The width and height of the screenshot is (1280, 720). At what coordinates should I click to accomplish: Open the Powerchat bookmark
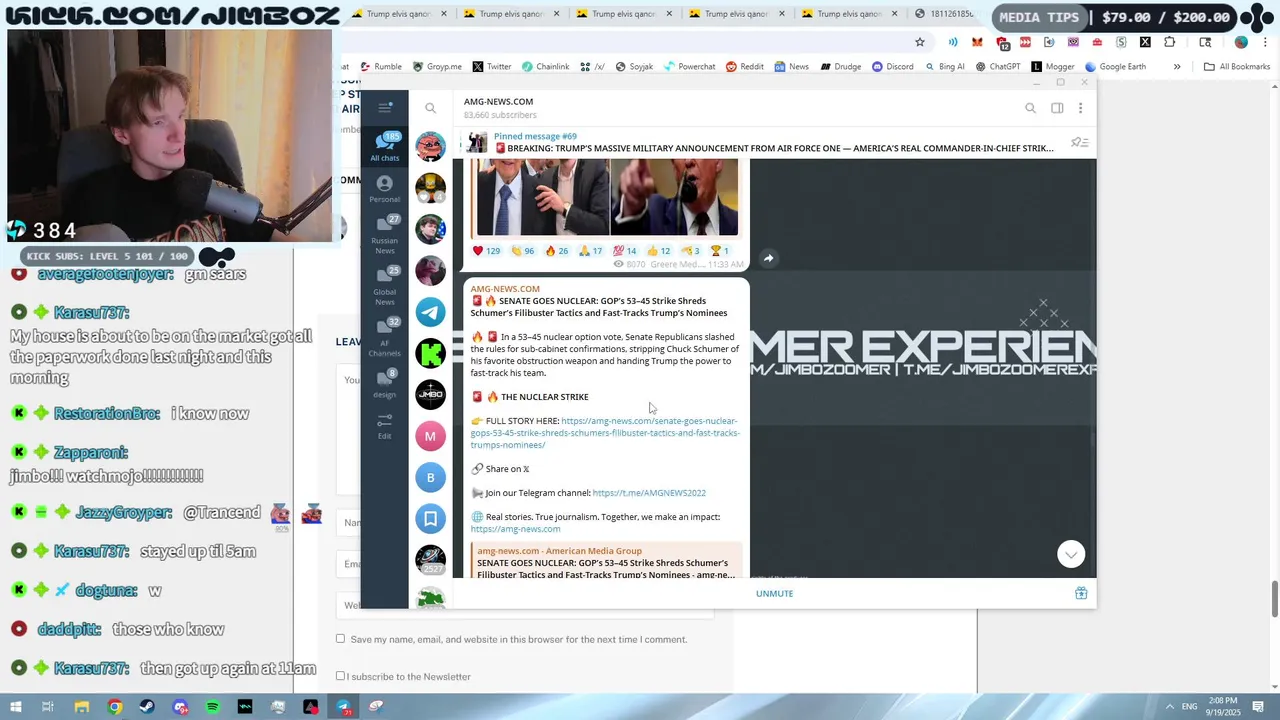point(689,67)
